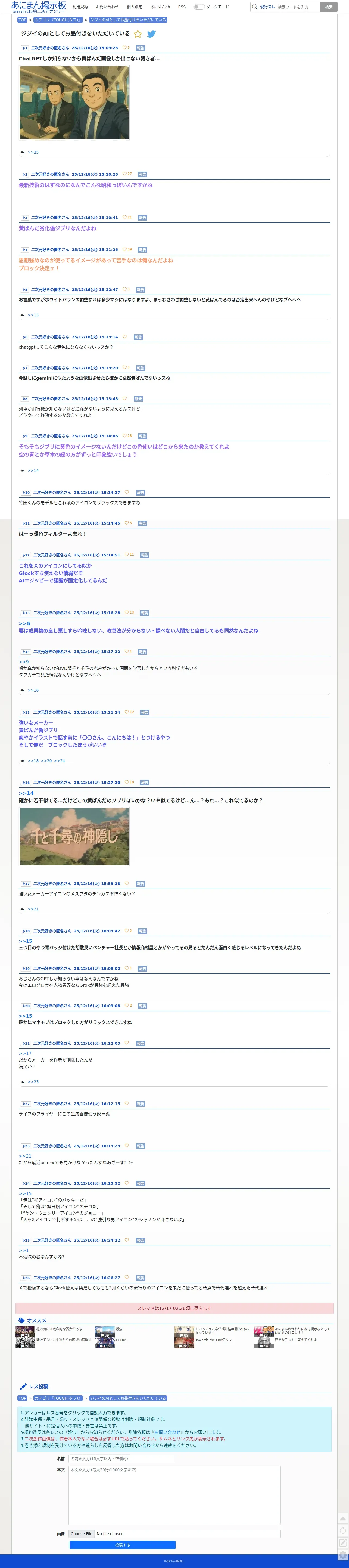Open RSS in top navigation
The height and width of the screenshot is (1568, 349).
pos(182,7)
